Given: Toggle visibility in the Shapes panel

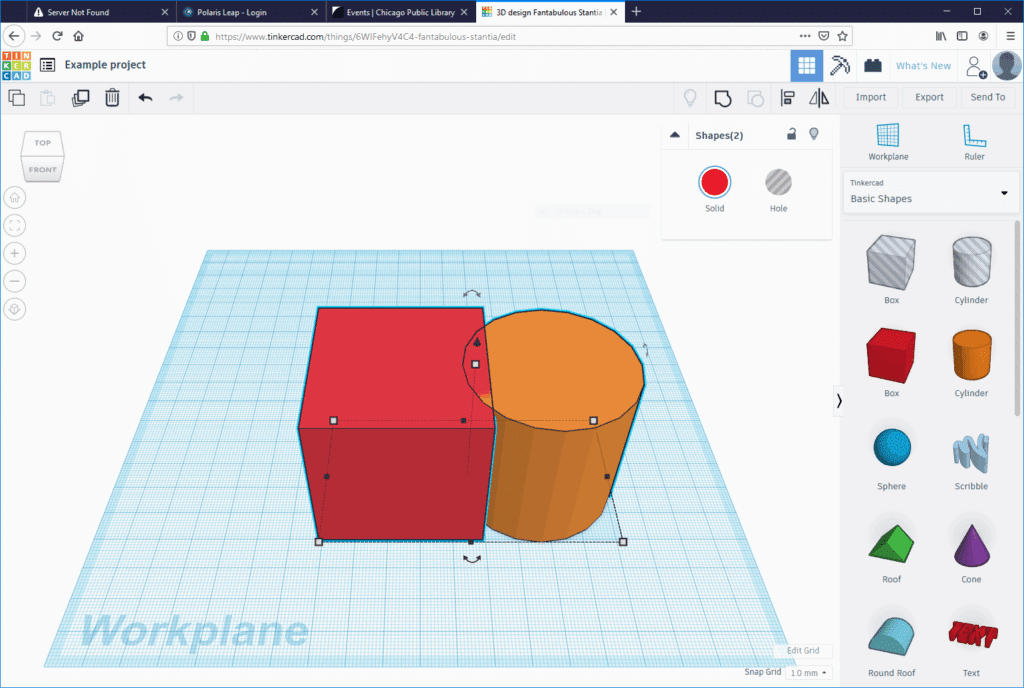Looking at the screenshot, I should (x=814, y=133).
